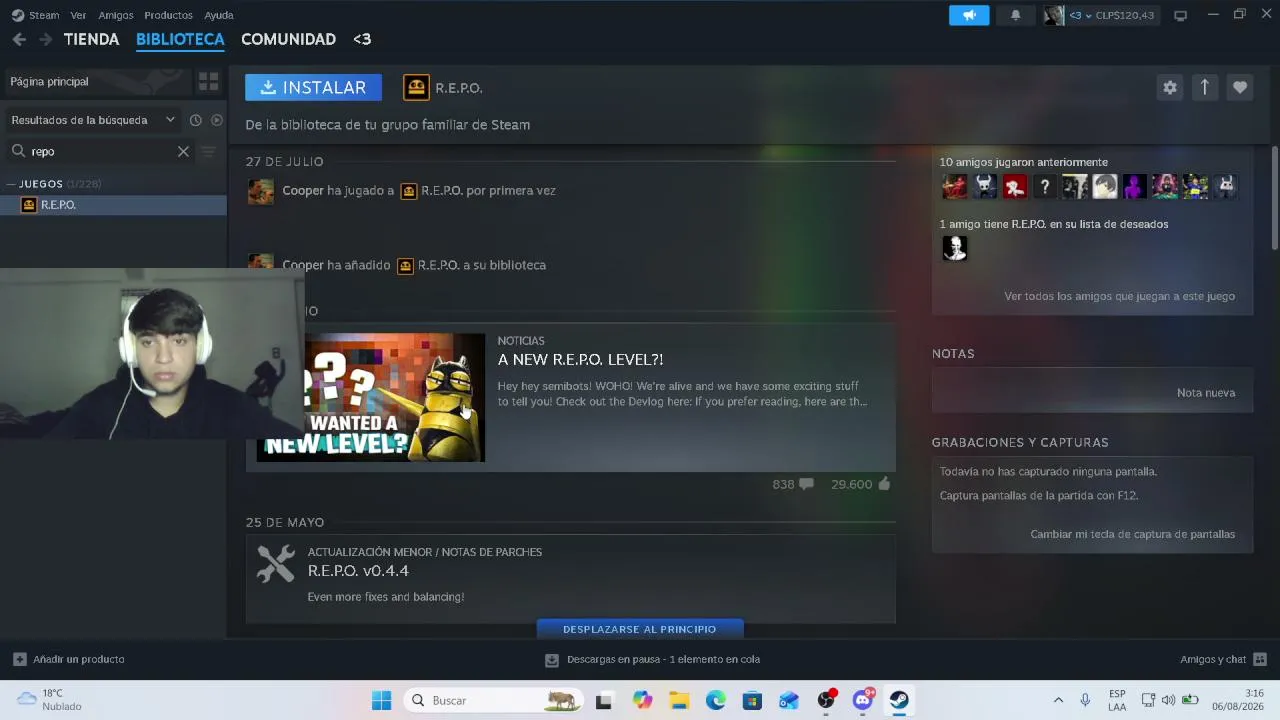Go forward with the right arrow icon
Viewport: 1280px width, 720px height.
pos(45,39)
